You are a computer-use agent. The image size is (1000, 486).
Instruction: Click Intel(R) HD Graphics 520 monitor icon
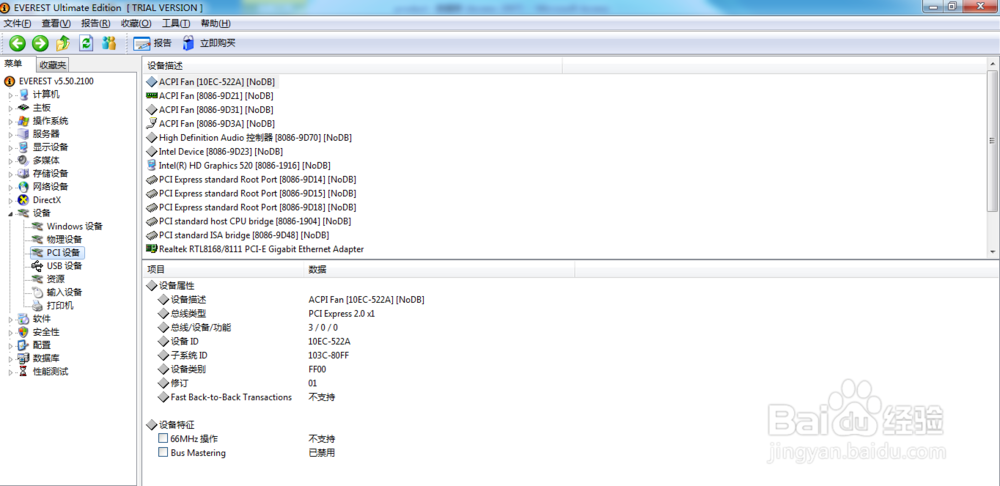pyautogui.click(x=152, y=165)
